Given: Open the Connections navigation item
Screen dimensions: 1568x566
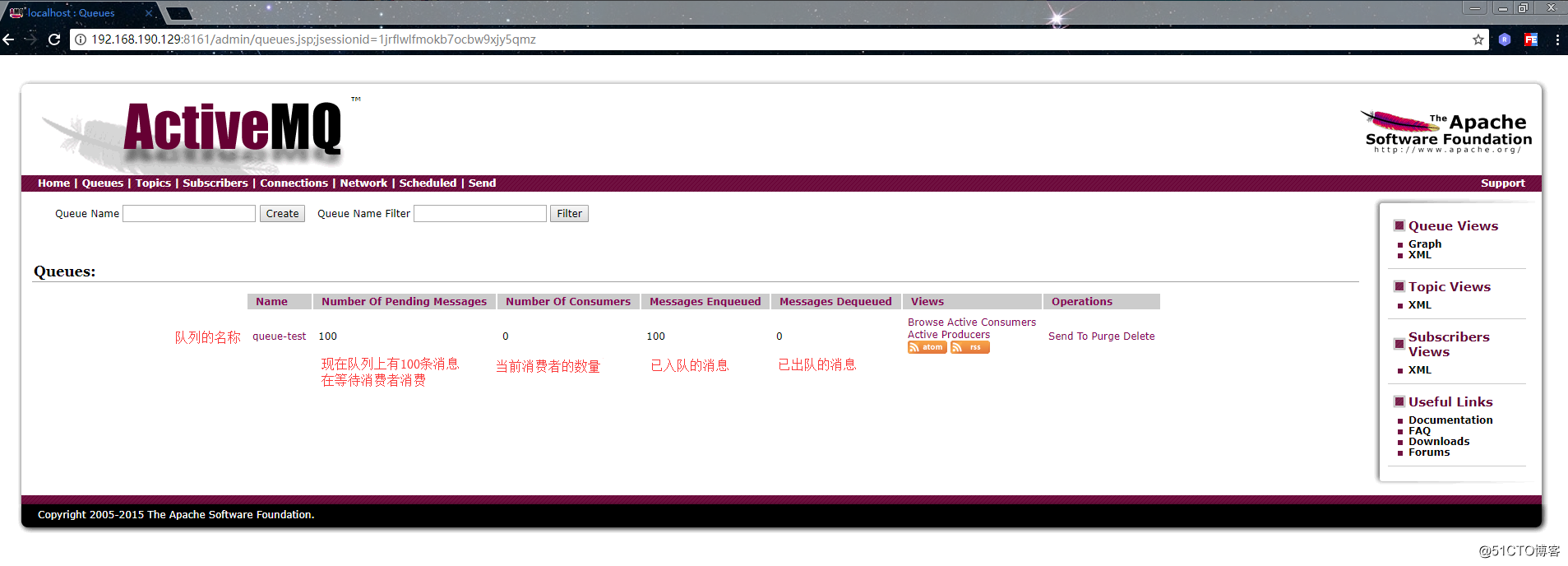Looking at the screenshot, I should pos(294,183).
